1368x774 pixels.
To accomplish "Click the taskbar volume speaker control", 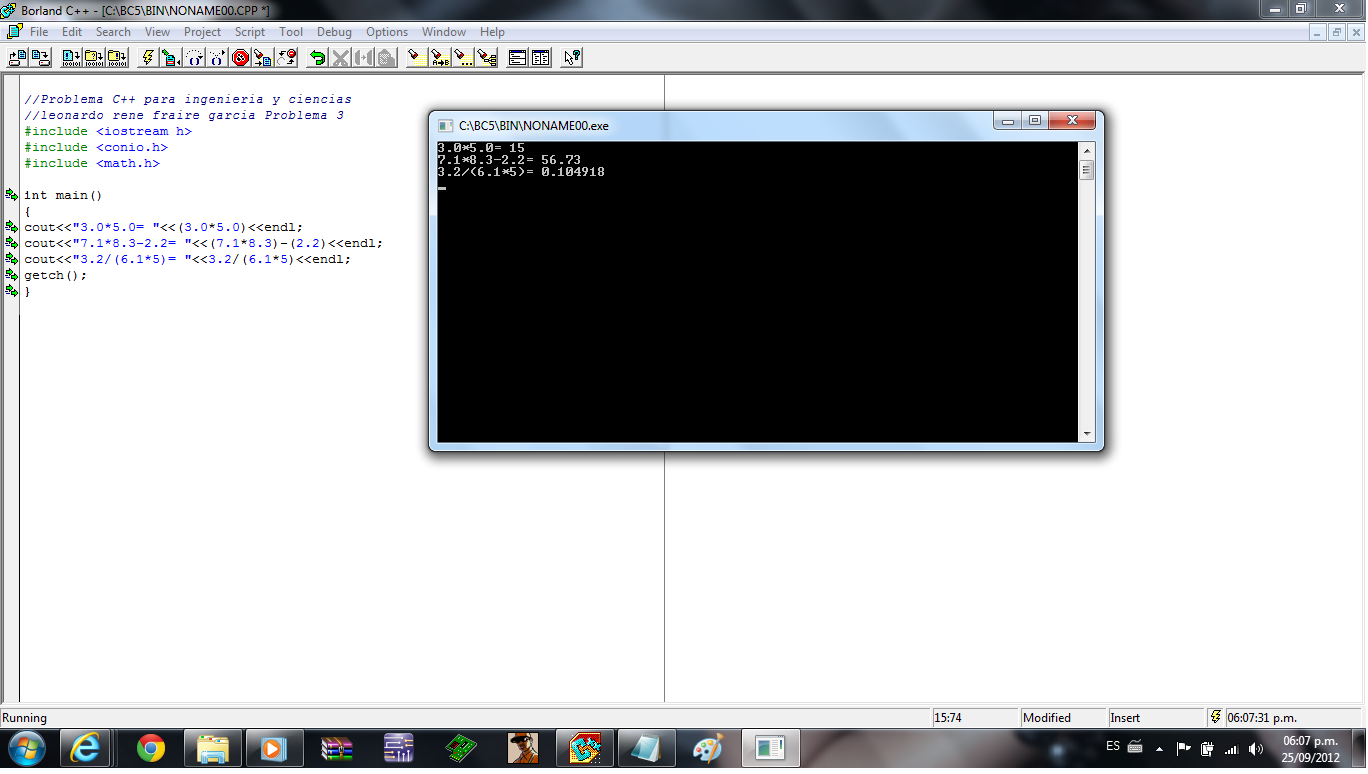I will tap(1254, 748).
